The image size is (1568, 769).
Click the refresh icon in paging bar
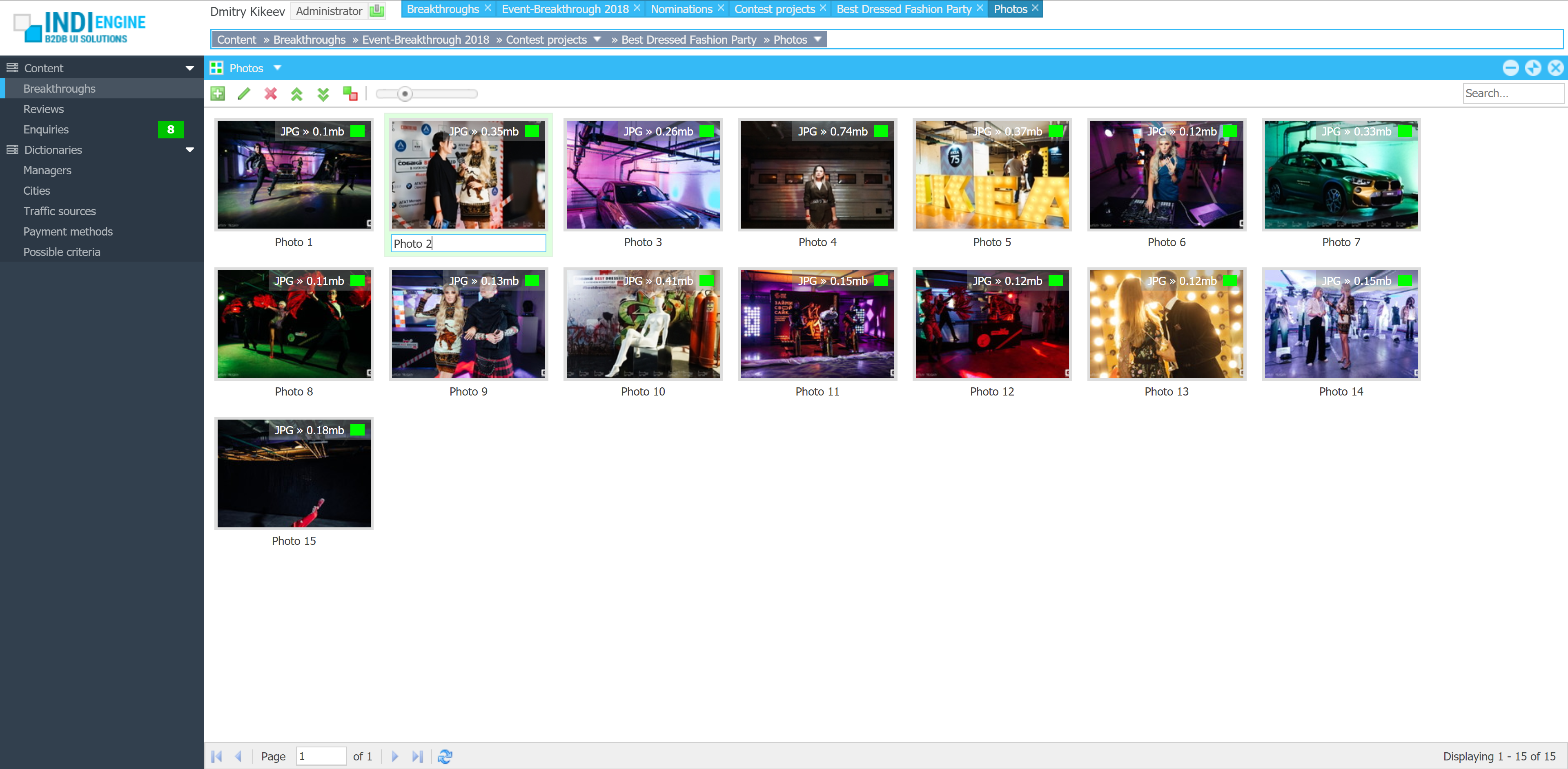445,756
